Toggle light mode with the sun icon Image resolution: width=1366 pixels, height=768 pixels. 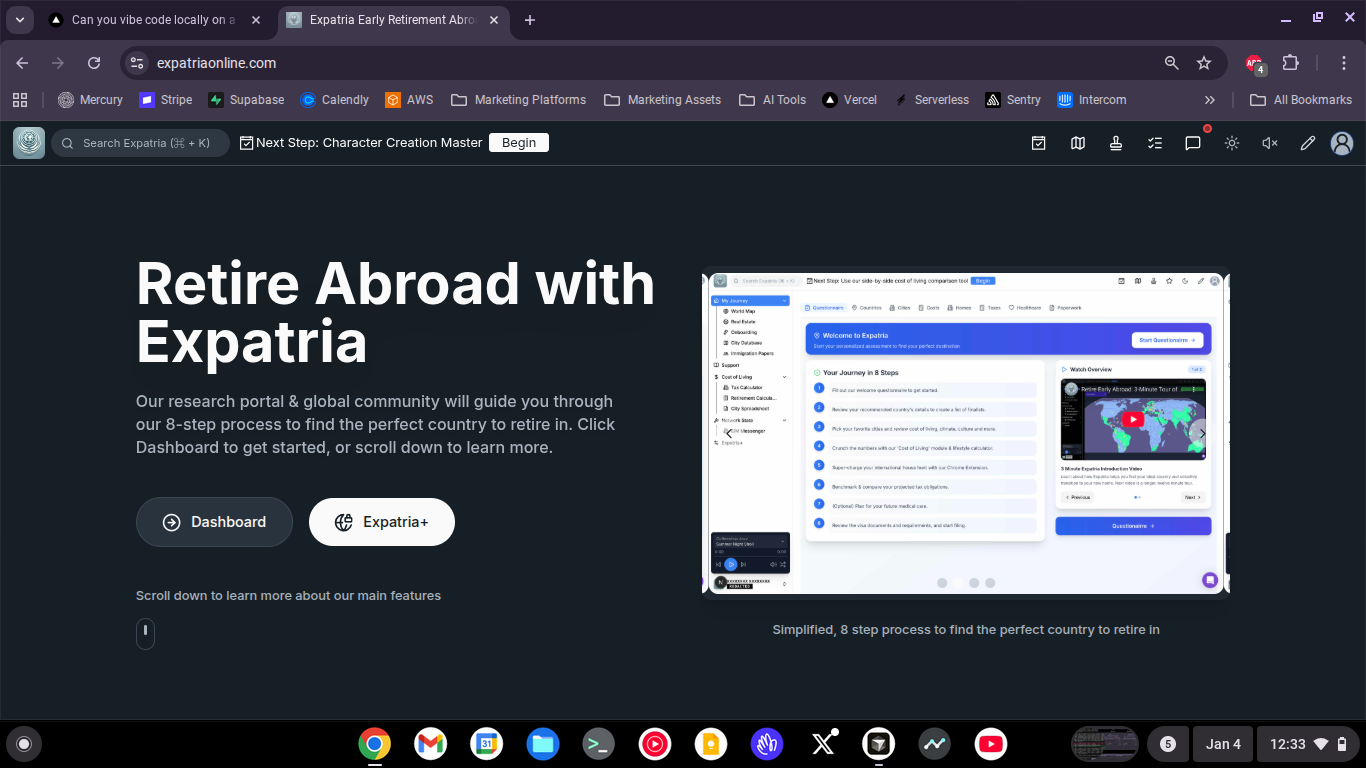click(1232, 143)
